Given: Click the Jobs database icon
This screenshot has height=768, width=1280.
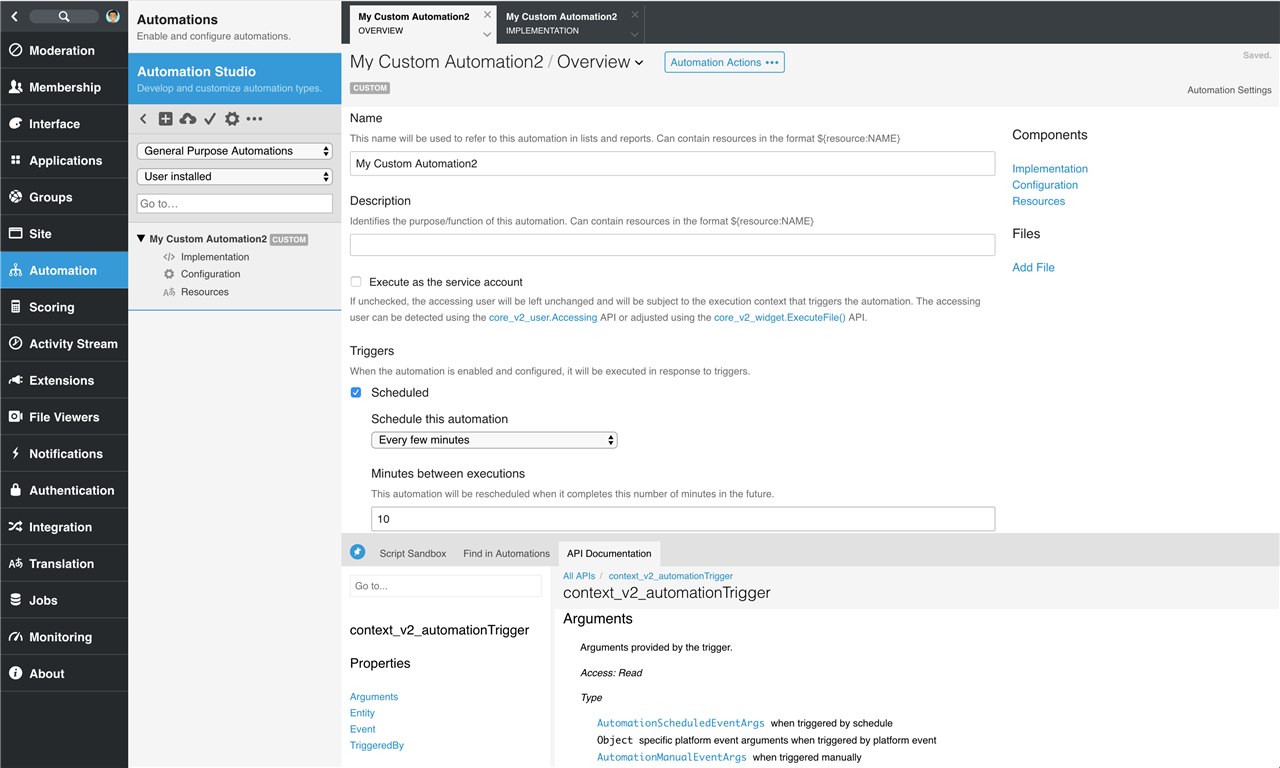Looking at the screenshot, I should [15, 600].
